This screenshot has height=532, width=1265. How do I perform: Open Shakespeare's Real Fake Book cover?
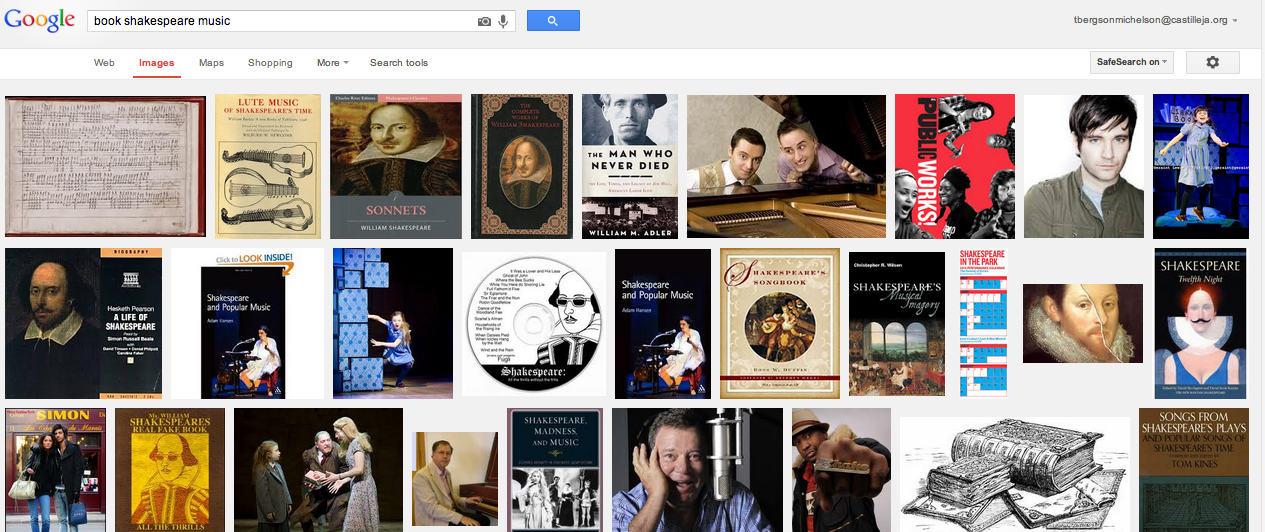pyautogui.click(x=170, y=470)
